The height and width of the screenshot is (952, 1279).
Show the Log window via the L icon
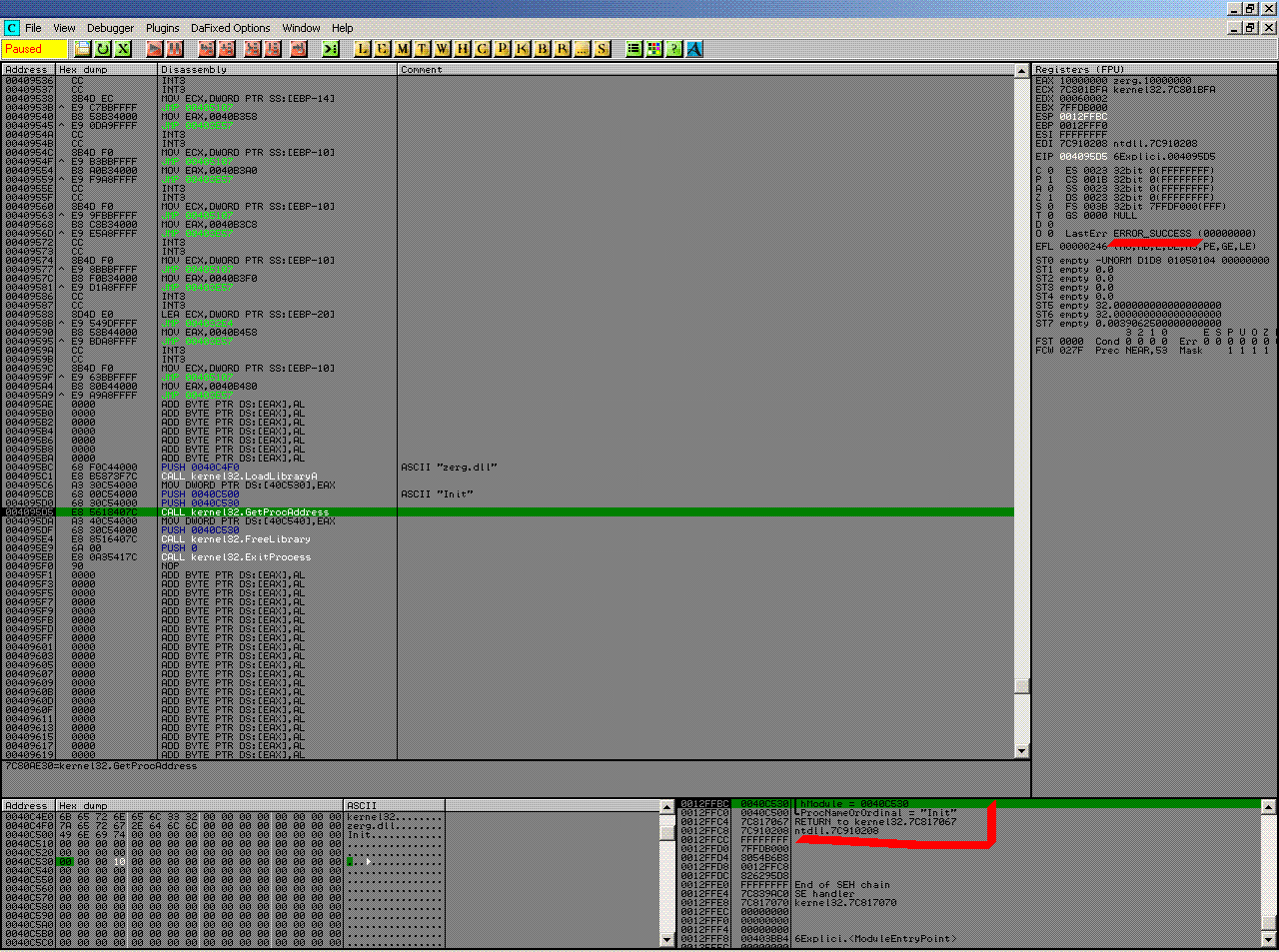pos(363,48)
